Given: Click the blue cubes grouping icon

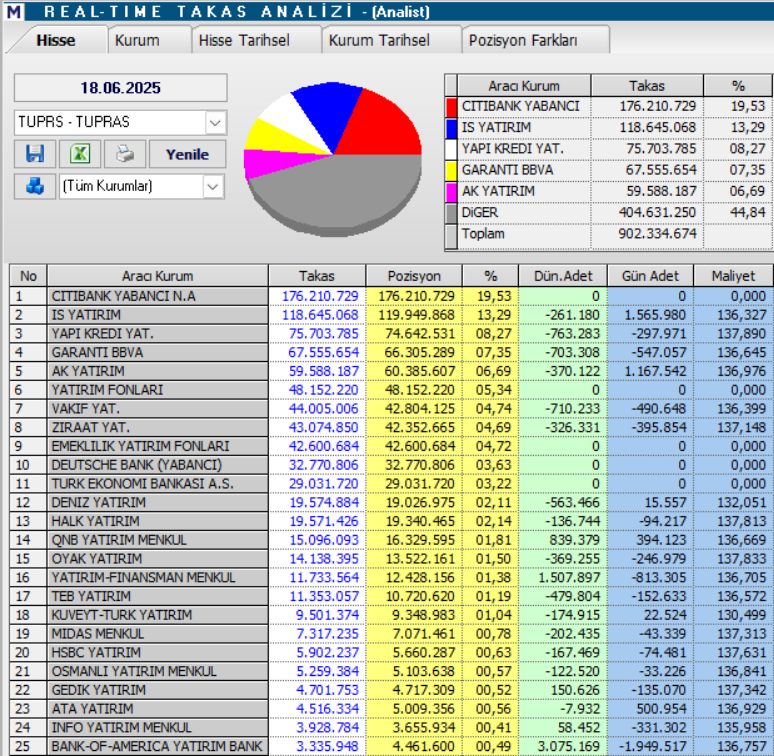Looking at the screenshot, I should pos(35,186).
